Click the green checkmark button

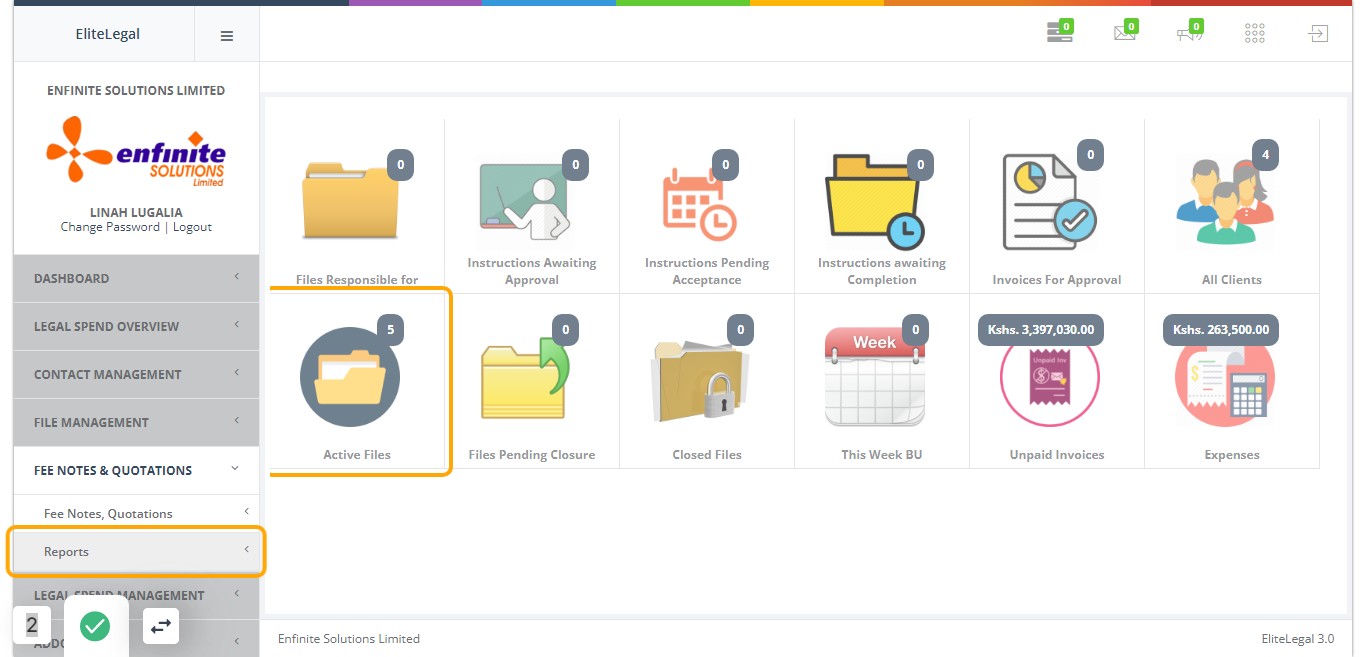(95, 627)
